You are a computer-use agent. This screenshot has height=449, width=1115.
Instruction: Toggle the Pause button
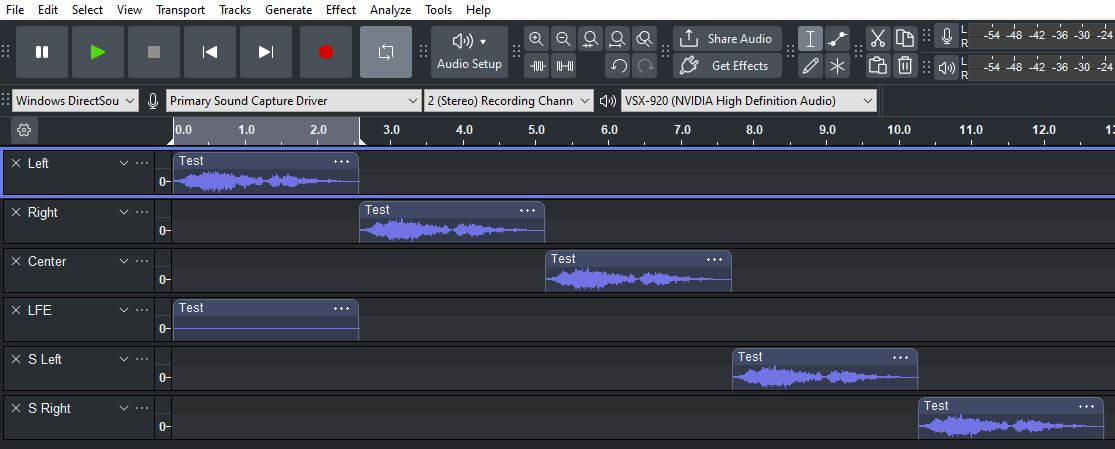42,52
